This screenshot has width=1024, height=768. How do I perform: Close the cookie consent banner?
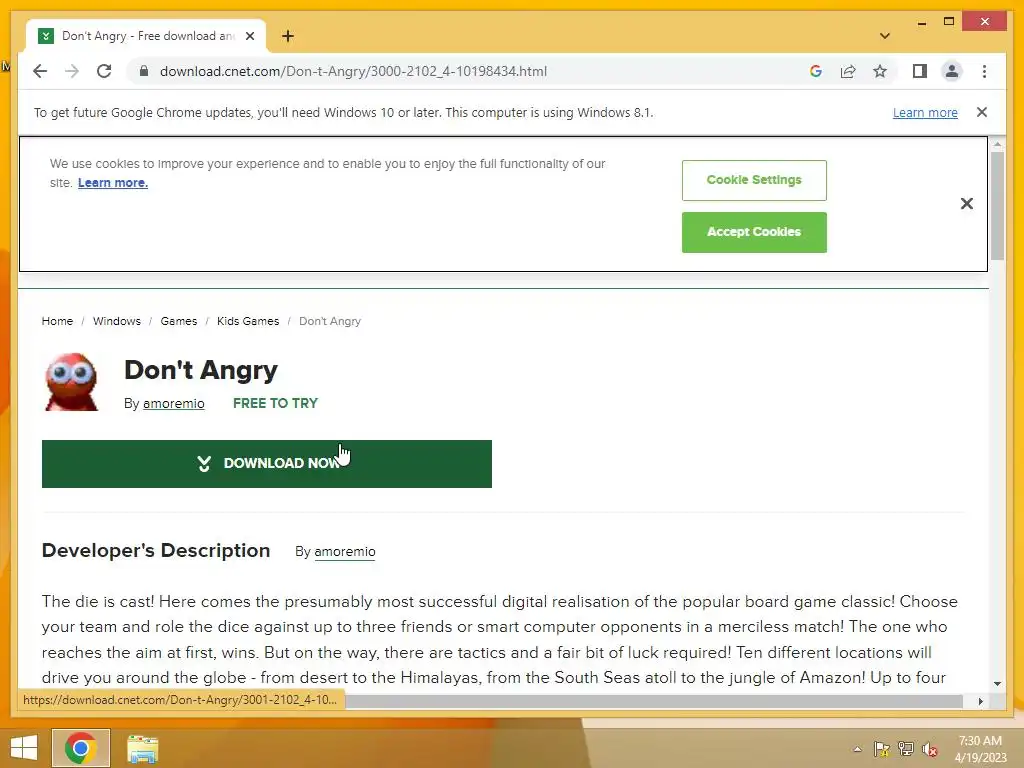967,204
